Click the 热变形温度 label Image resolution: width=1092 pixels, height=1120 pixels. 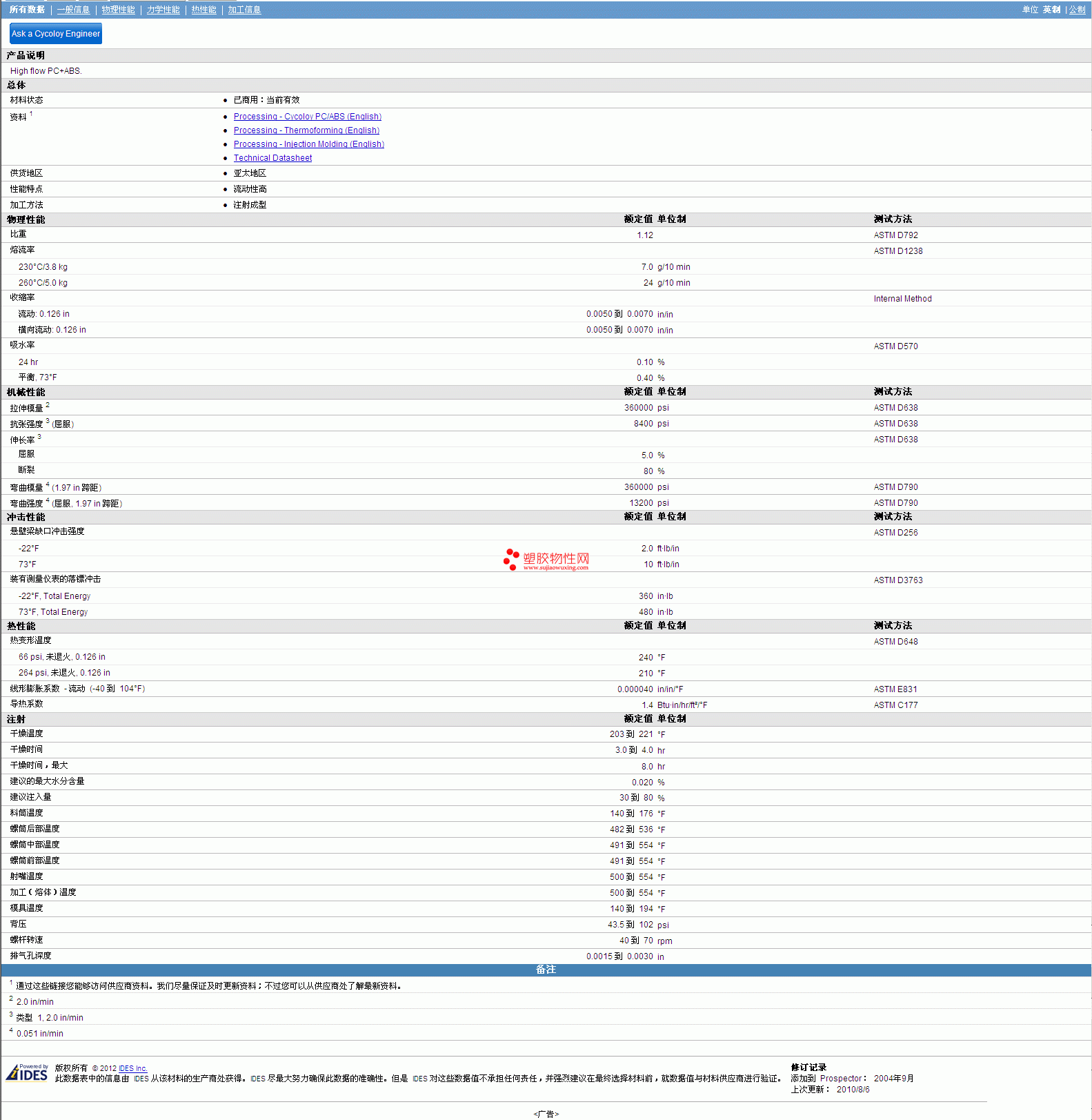tap(30, 640)
